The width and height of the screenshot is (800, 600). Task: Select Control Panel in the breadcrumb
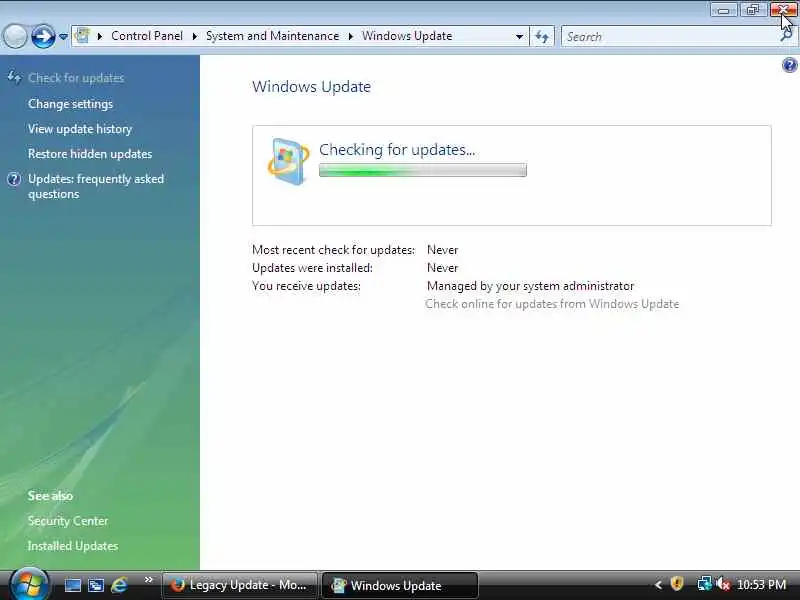147,36
